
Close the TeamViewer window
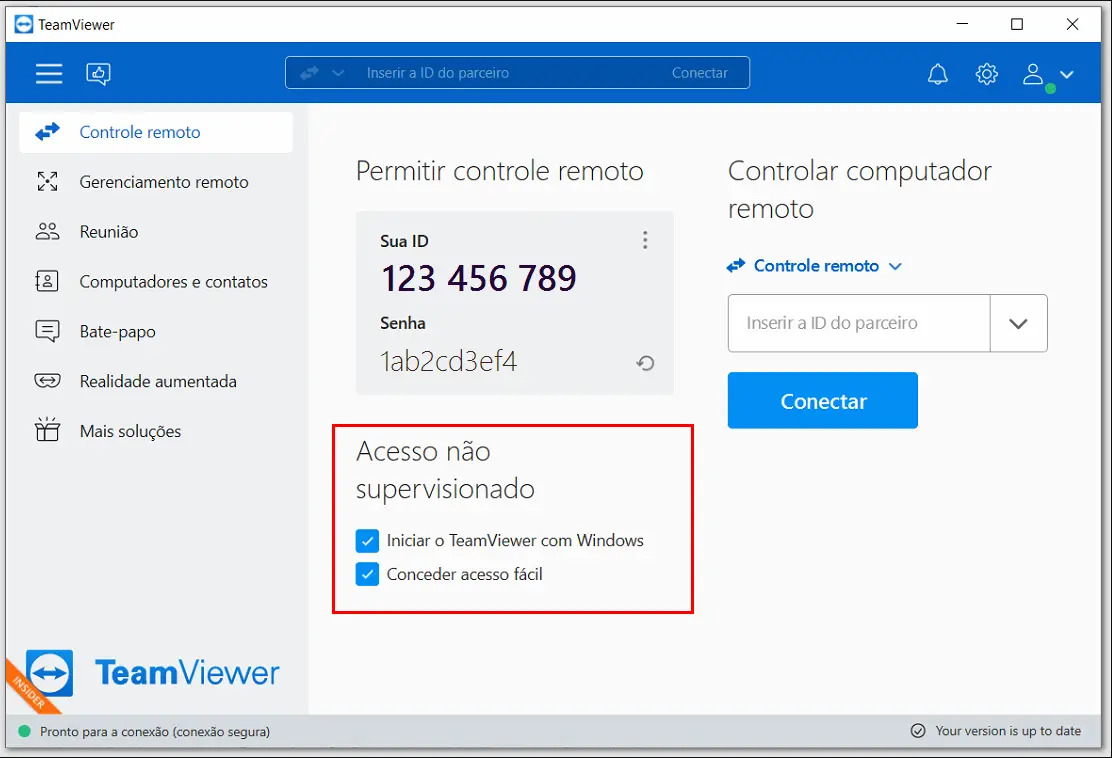click(1072, 24)
